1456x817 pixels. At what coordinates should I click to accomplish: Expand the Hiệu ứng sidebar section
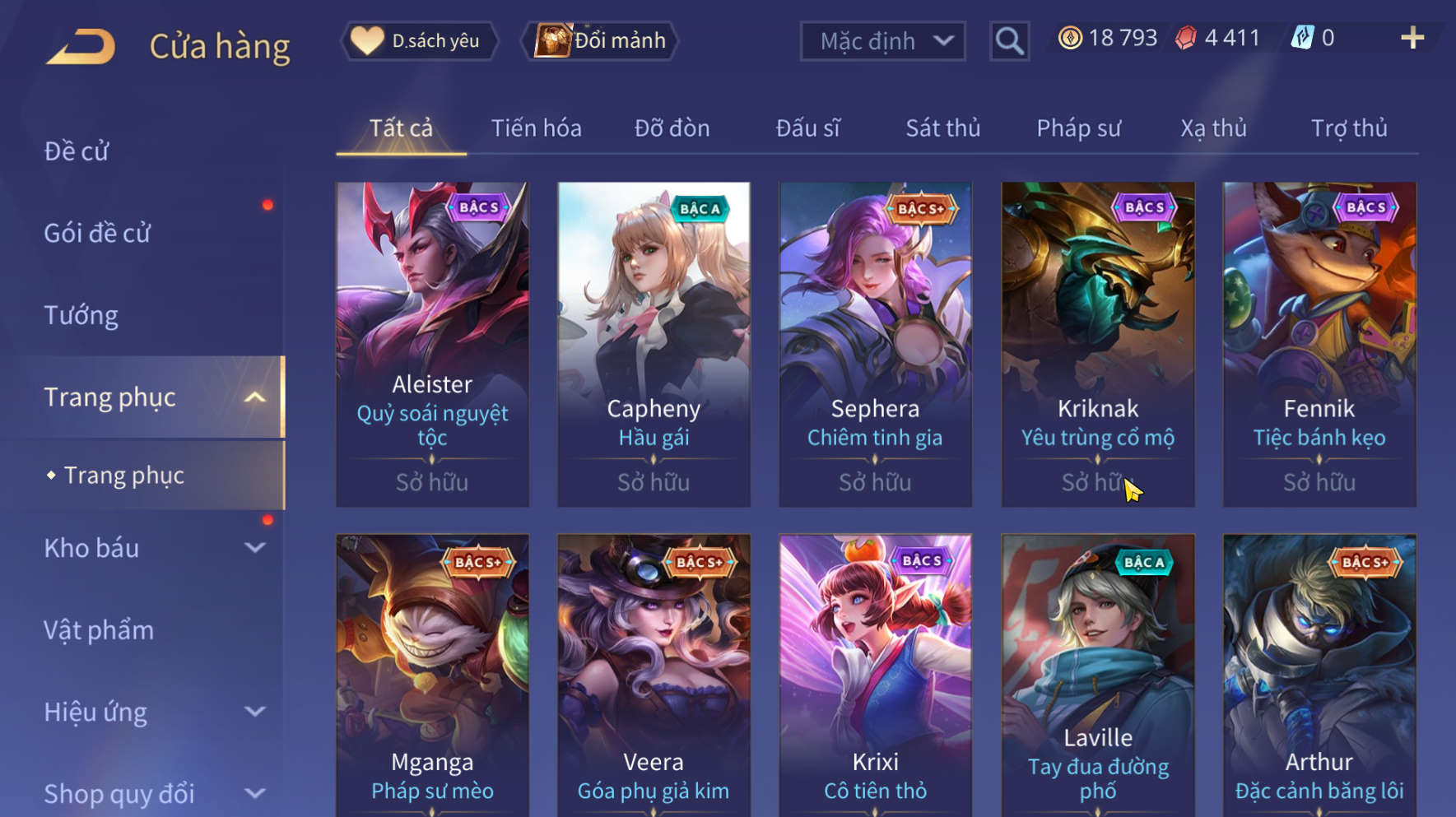point(255,712)
